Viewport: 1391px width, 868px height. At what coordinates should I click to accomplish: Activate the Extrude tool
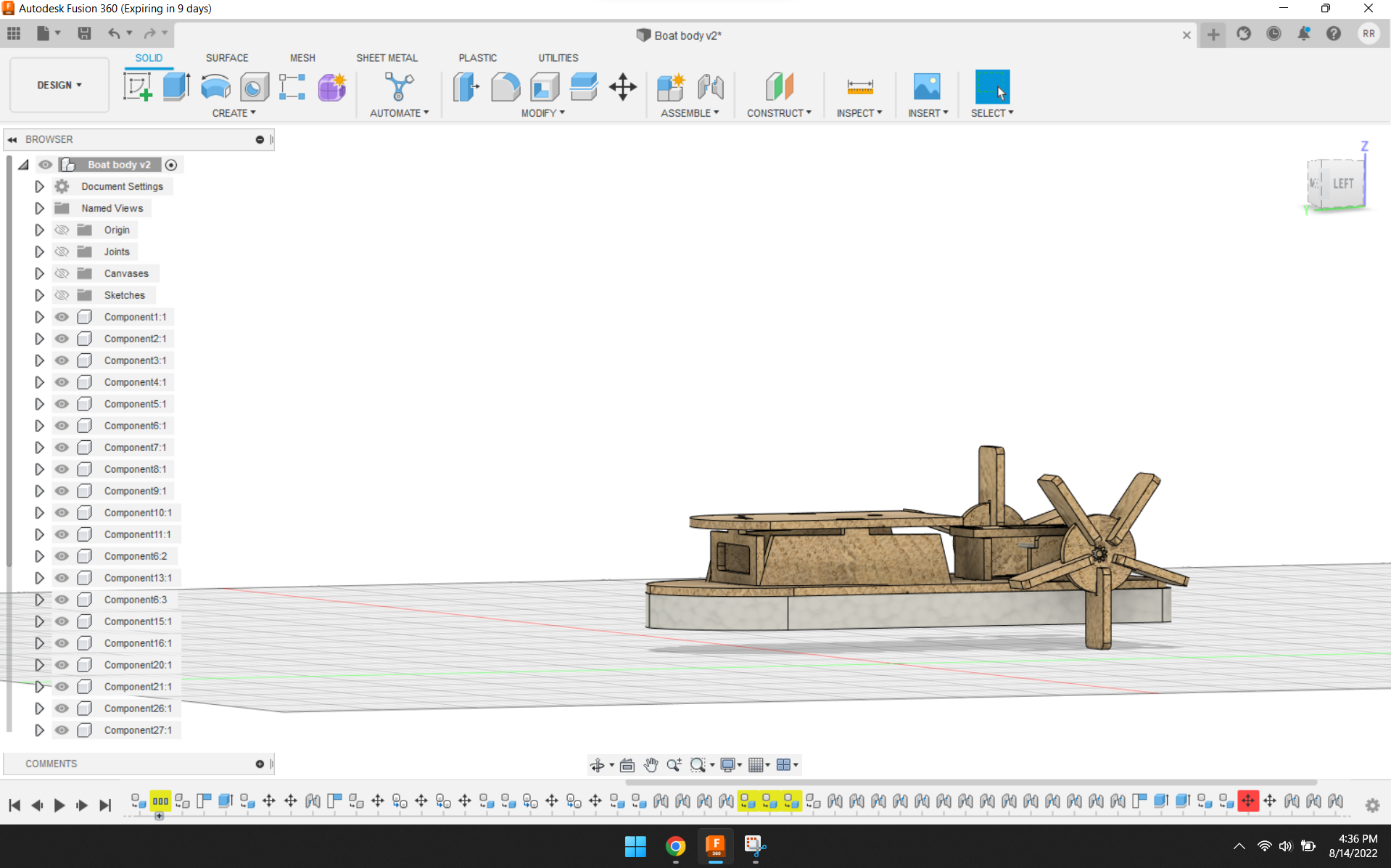(176, 86)
